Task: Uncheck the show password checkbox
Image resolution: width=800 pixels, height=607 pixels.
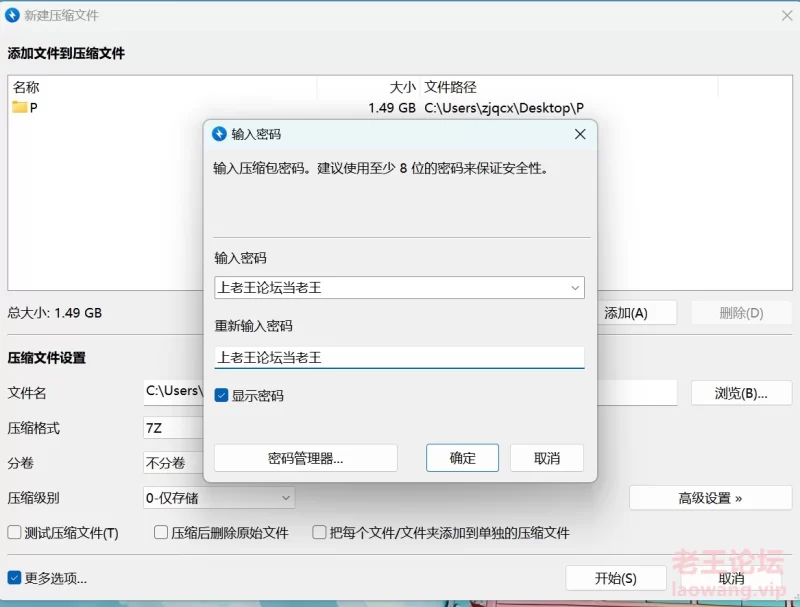Action: [222, 396]
